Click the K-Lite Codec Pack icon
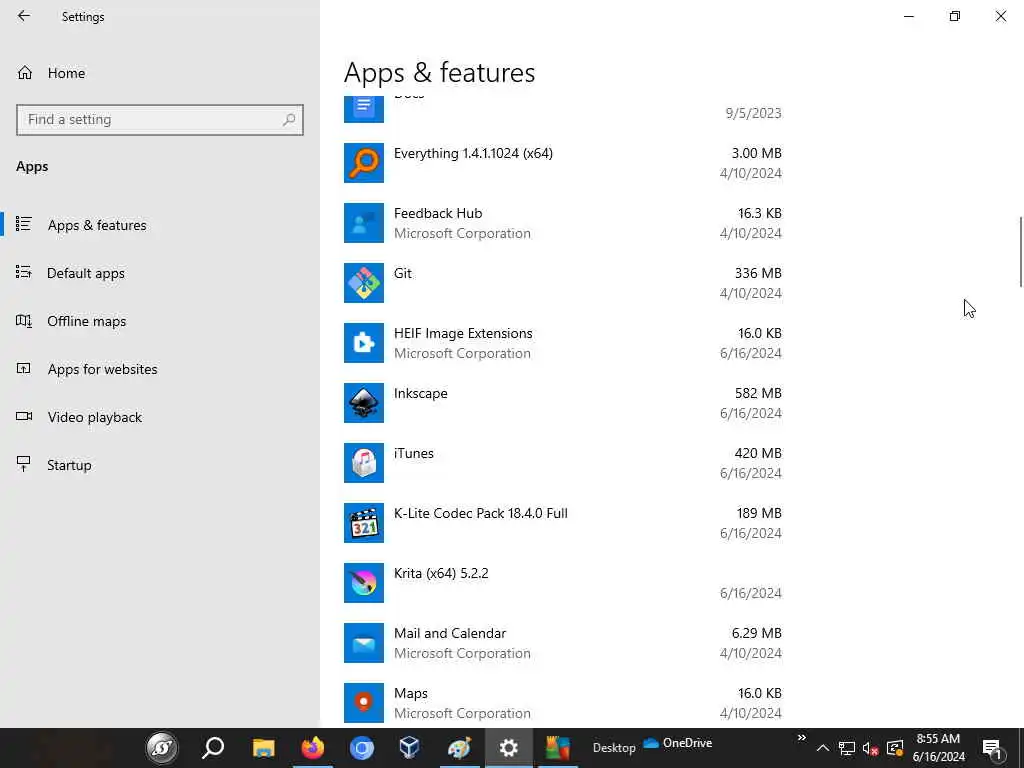Viewport: 1024px width, 768px height. [x=364, y=523]
